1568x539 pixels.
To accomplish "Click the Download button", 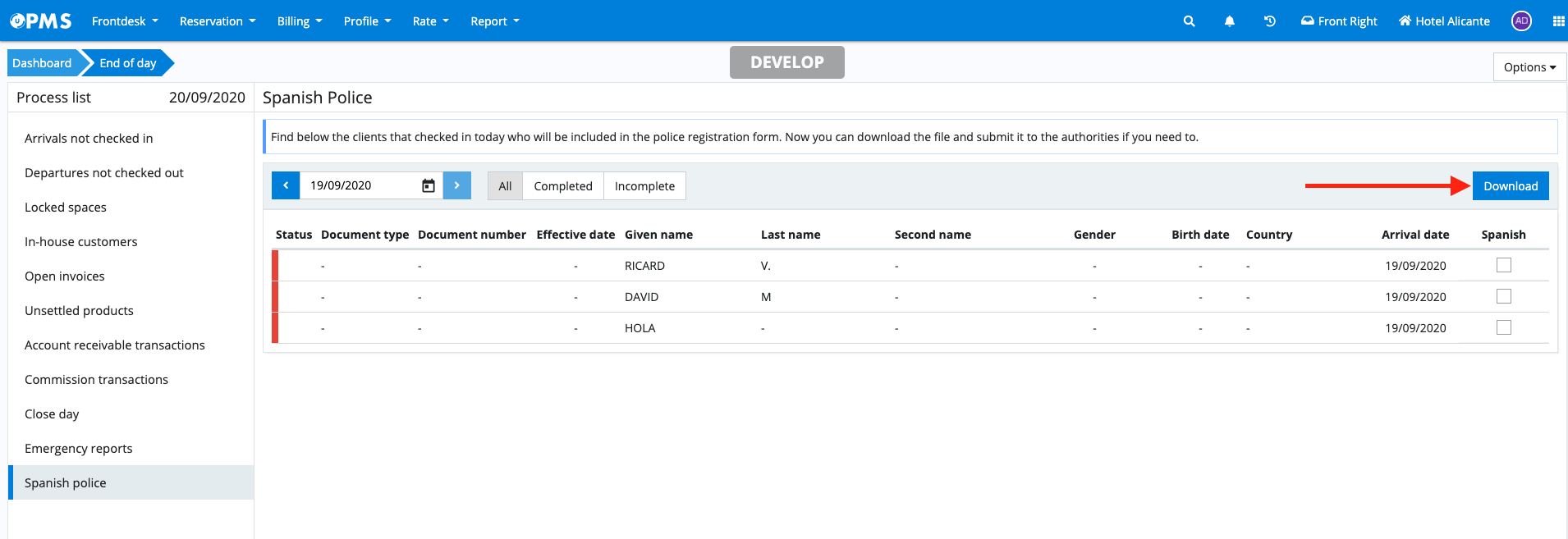I will click(1510, 186).
